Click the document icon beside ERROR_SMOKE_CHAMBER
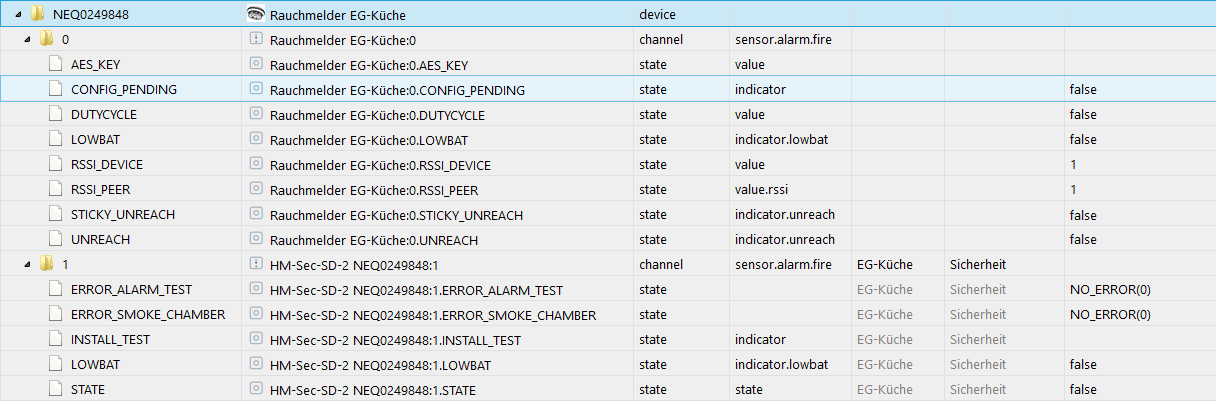 coord(56,315)
